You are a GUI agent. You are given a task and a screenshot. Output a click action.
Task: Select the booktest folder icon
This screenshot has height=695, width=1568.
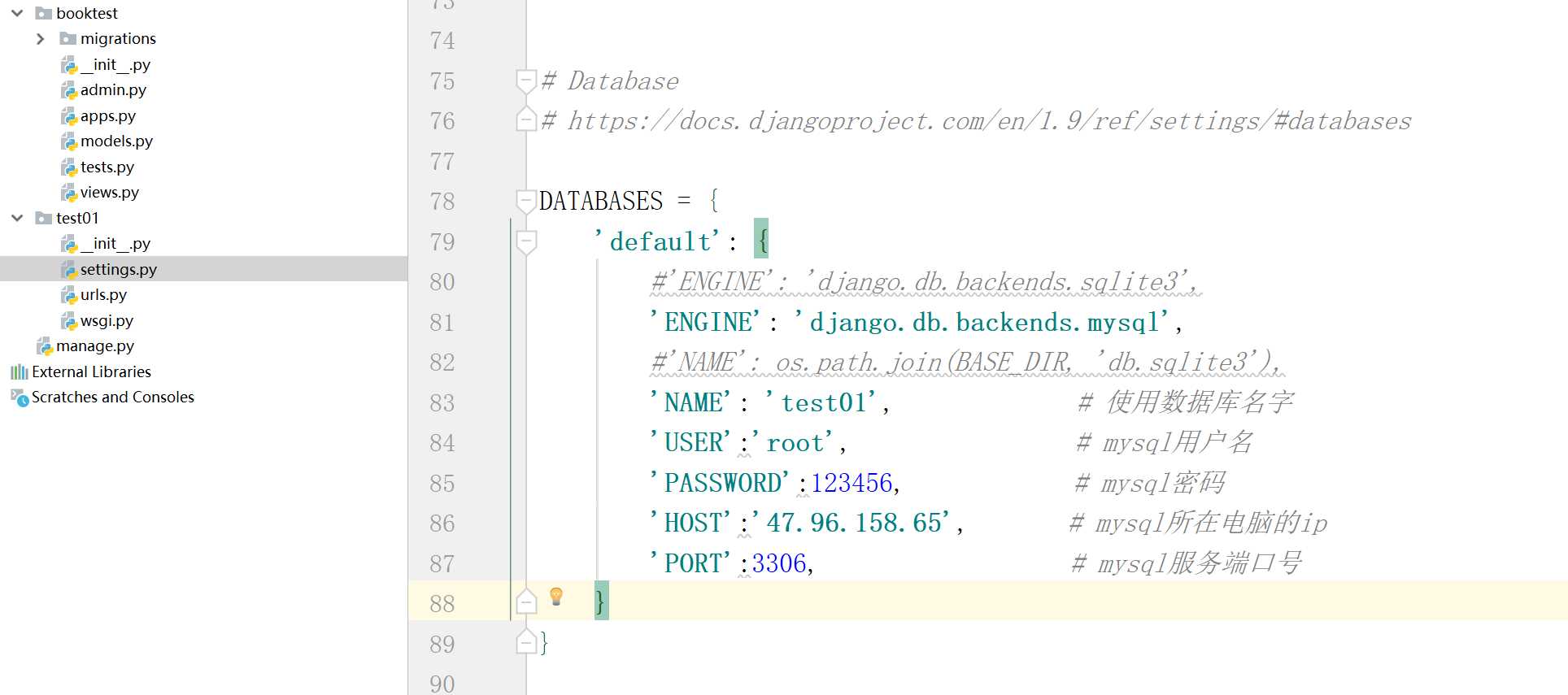click(x=44, y=13)
